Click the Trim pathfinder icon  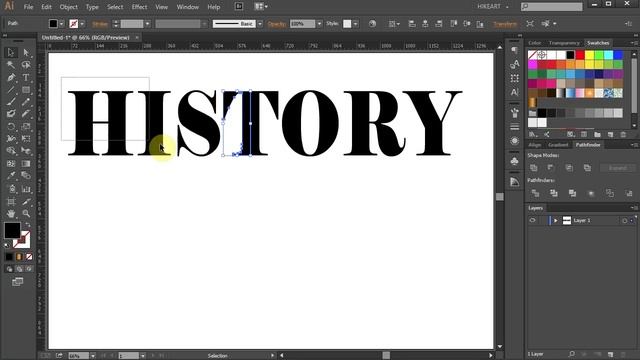pyautogui.click(x=554, y=193)
